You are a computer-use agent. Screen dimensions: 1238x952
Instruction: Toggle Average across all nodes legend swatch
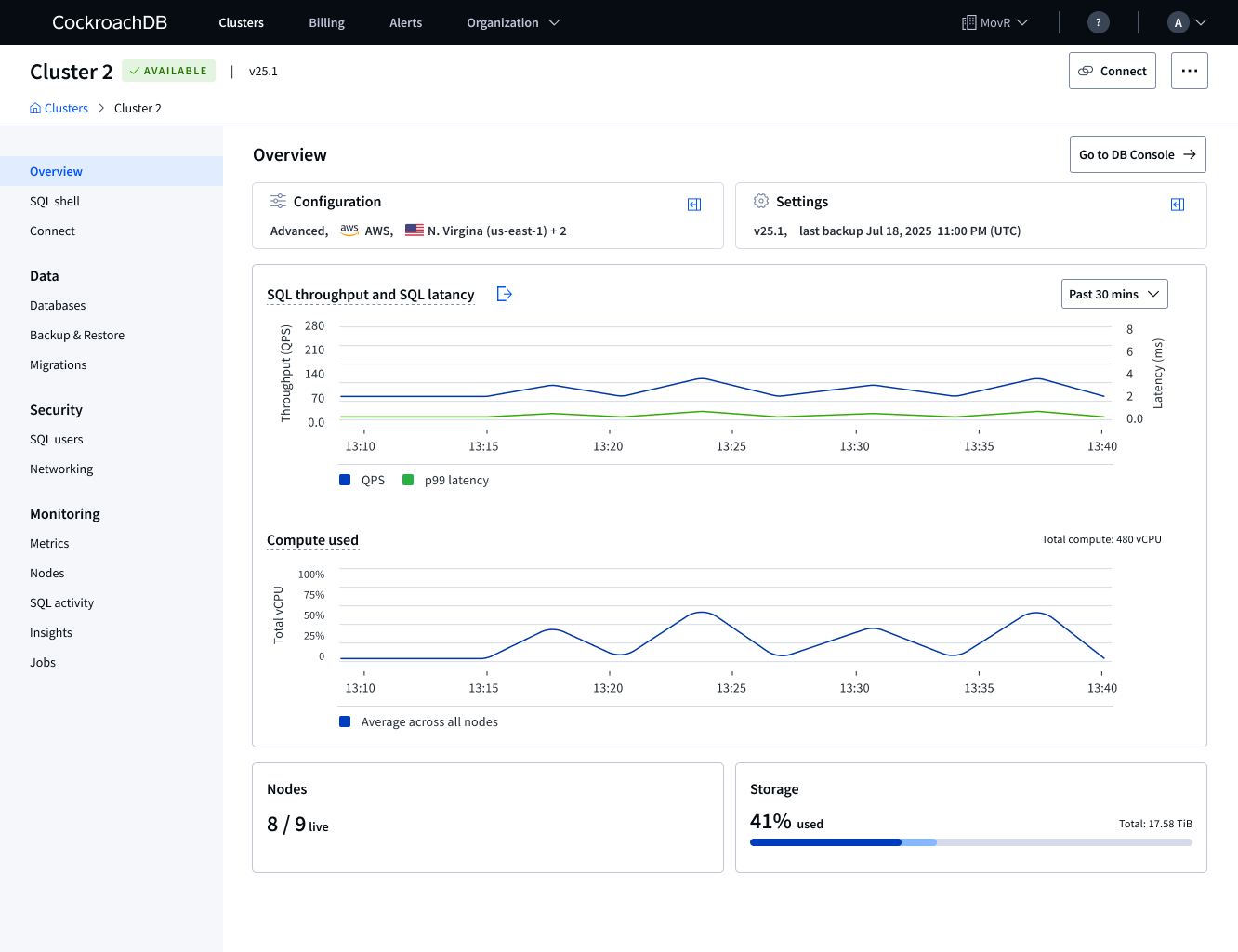[345, 721]
